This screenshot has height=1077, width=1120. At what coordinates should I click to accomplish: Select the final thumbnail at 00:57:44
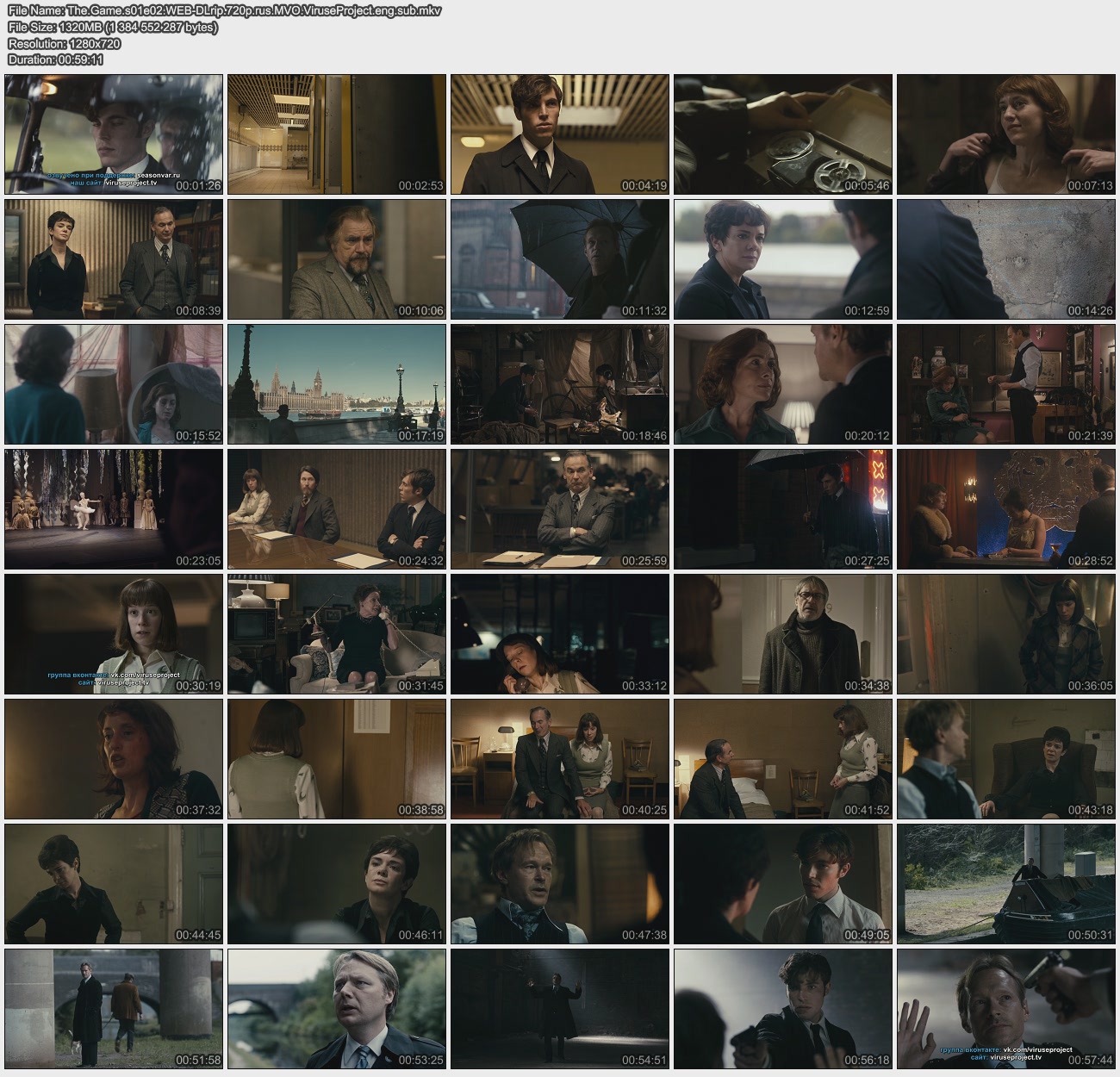coord(1005,1009)
